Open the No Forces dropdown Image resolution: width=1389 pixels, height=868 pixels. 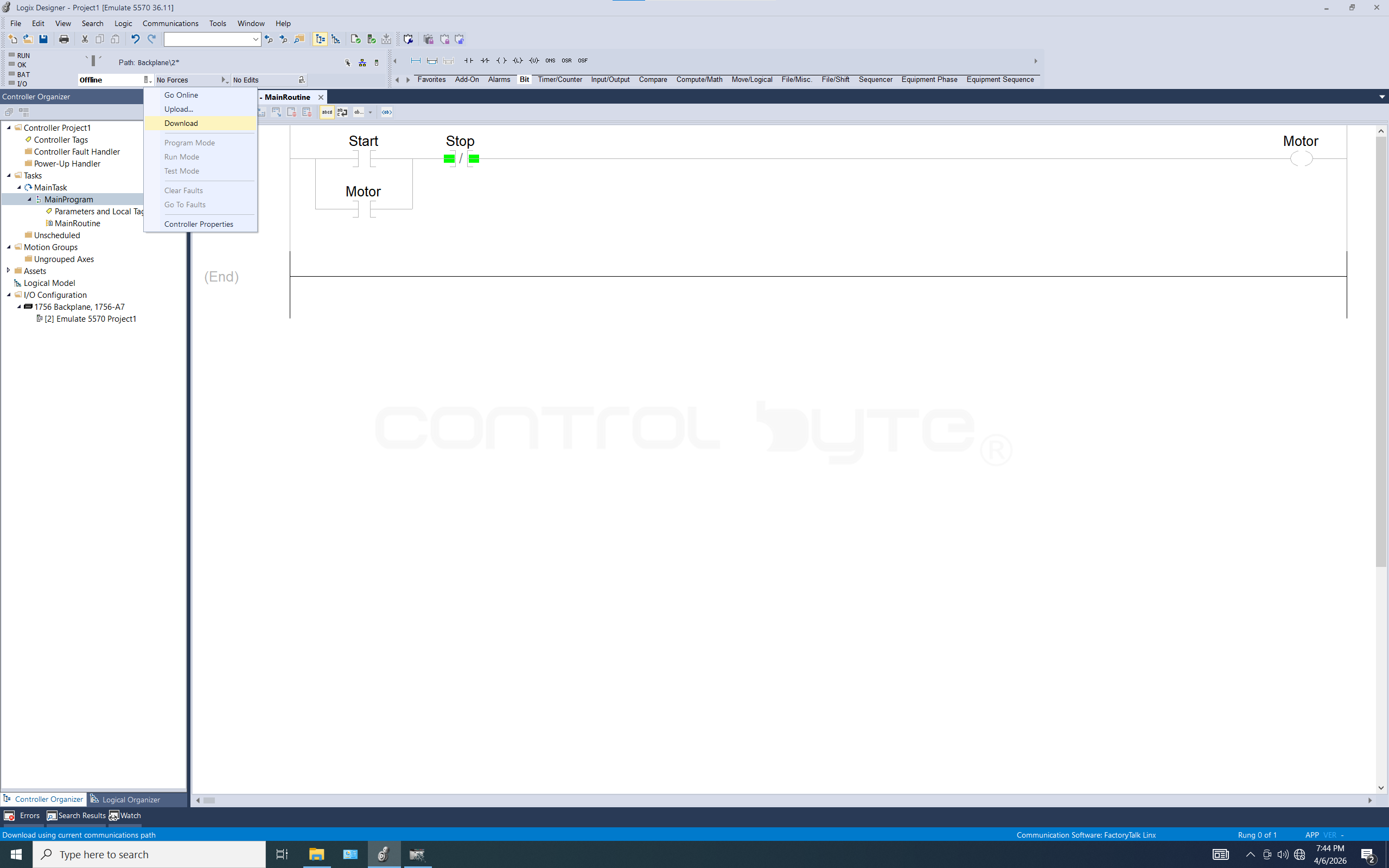coord(225,80)
